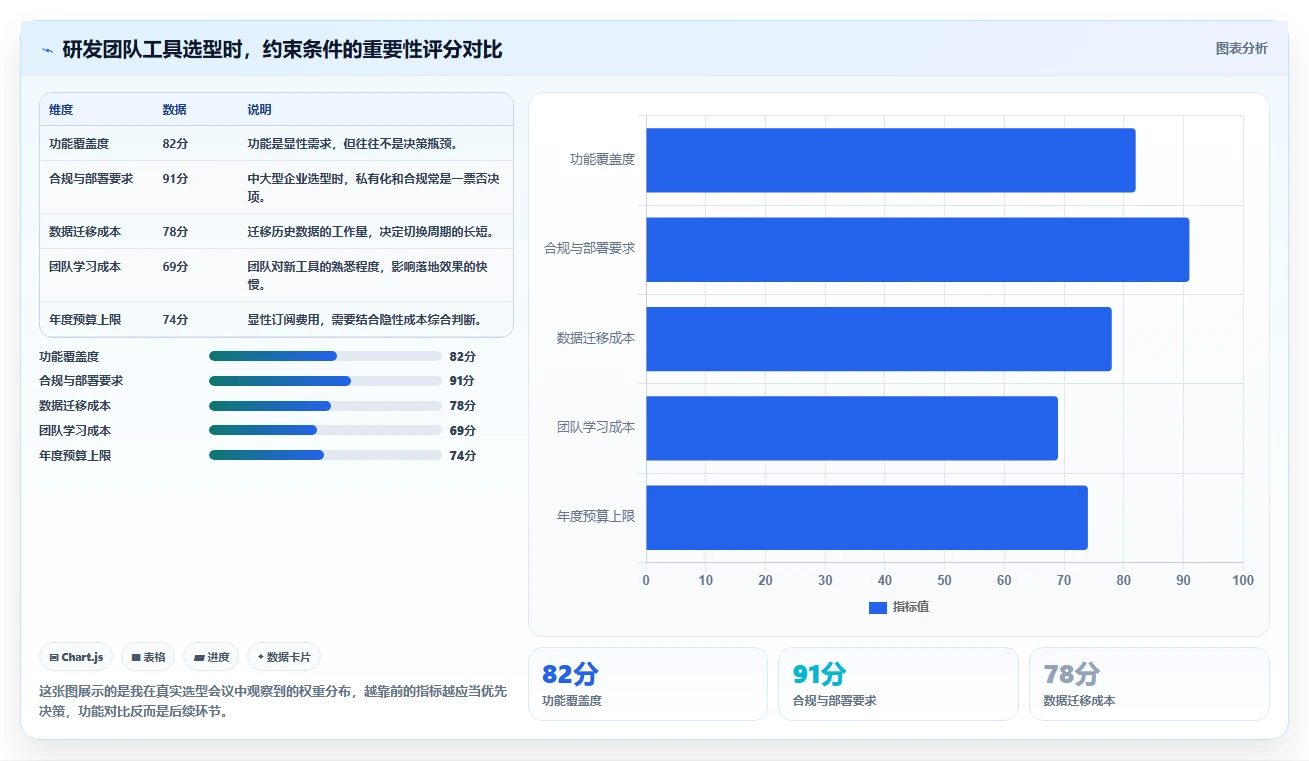Image resolution: width=1309 pixels, height=761 pixels.
Task: Select the 功能覆盖度 table row cell
Action: [x=79, y=143]
